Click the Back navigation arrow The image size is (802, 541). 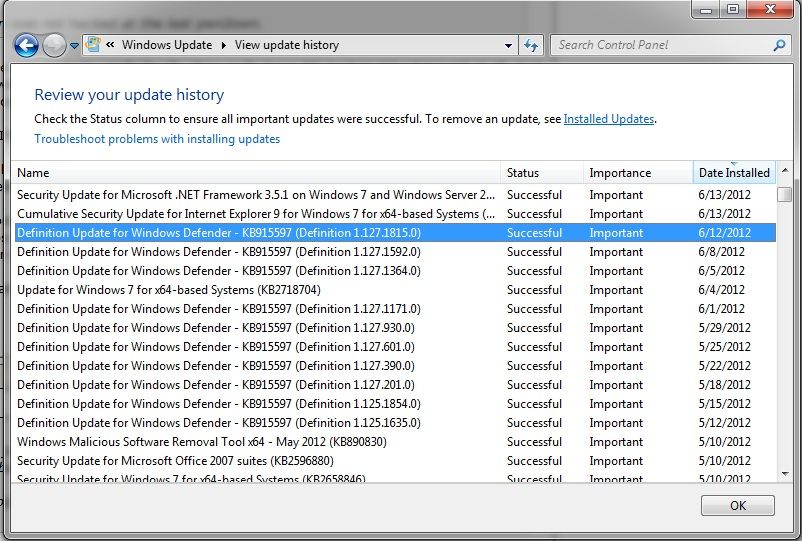26,46
